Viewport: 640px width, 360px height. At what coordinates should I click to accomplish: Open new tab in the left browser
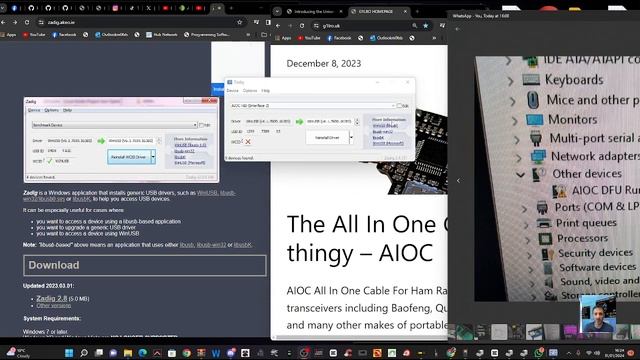point(231,8)
